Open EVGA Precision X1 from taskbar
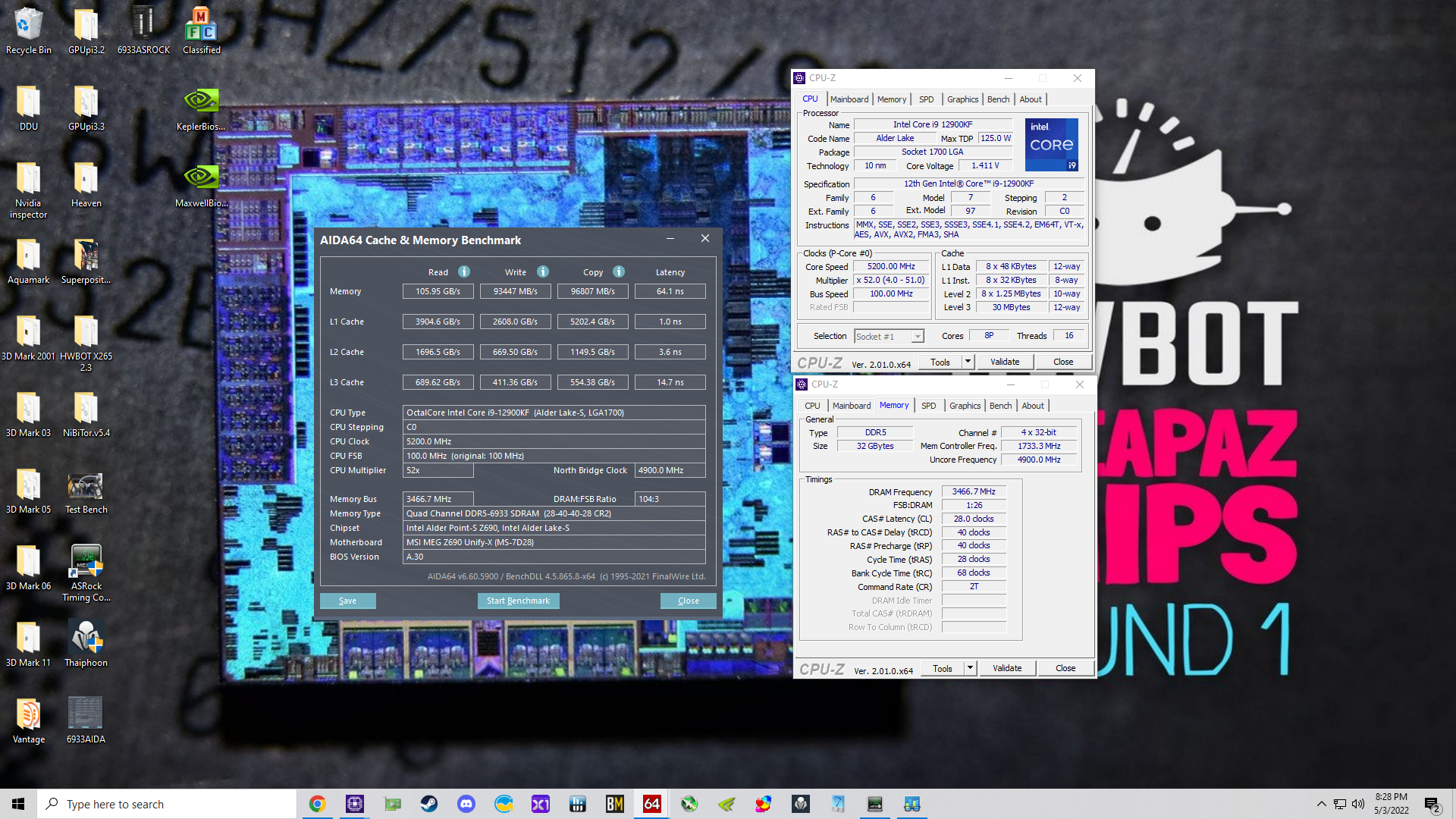The image size is (1456, 819). [x=540, y=804]
